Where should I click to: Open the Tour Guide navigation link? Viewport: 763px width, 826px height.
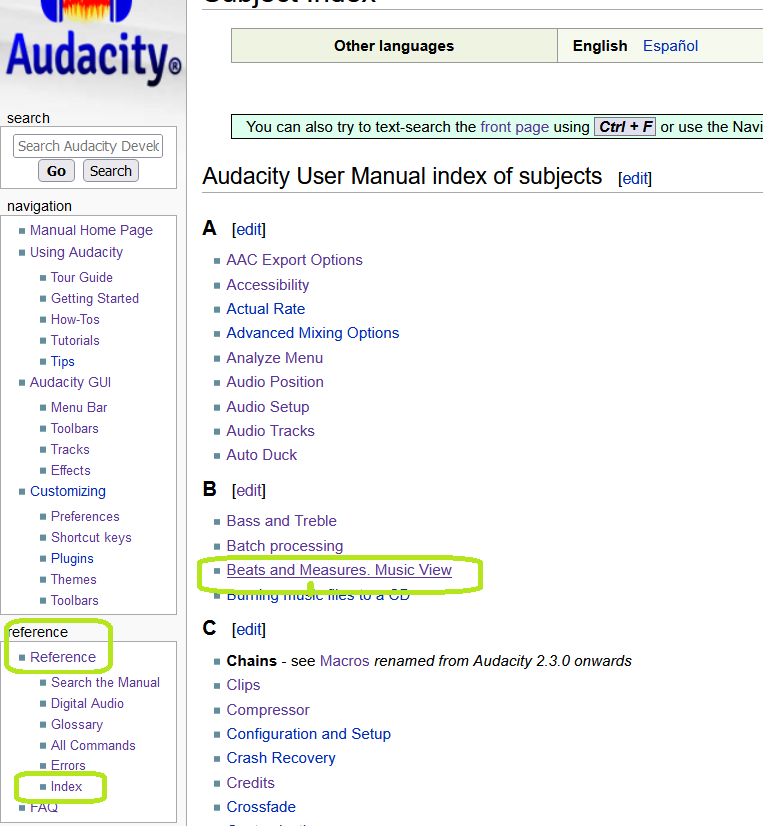point(82,278)
